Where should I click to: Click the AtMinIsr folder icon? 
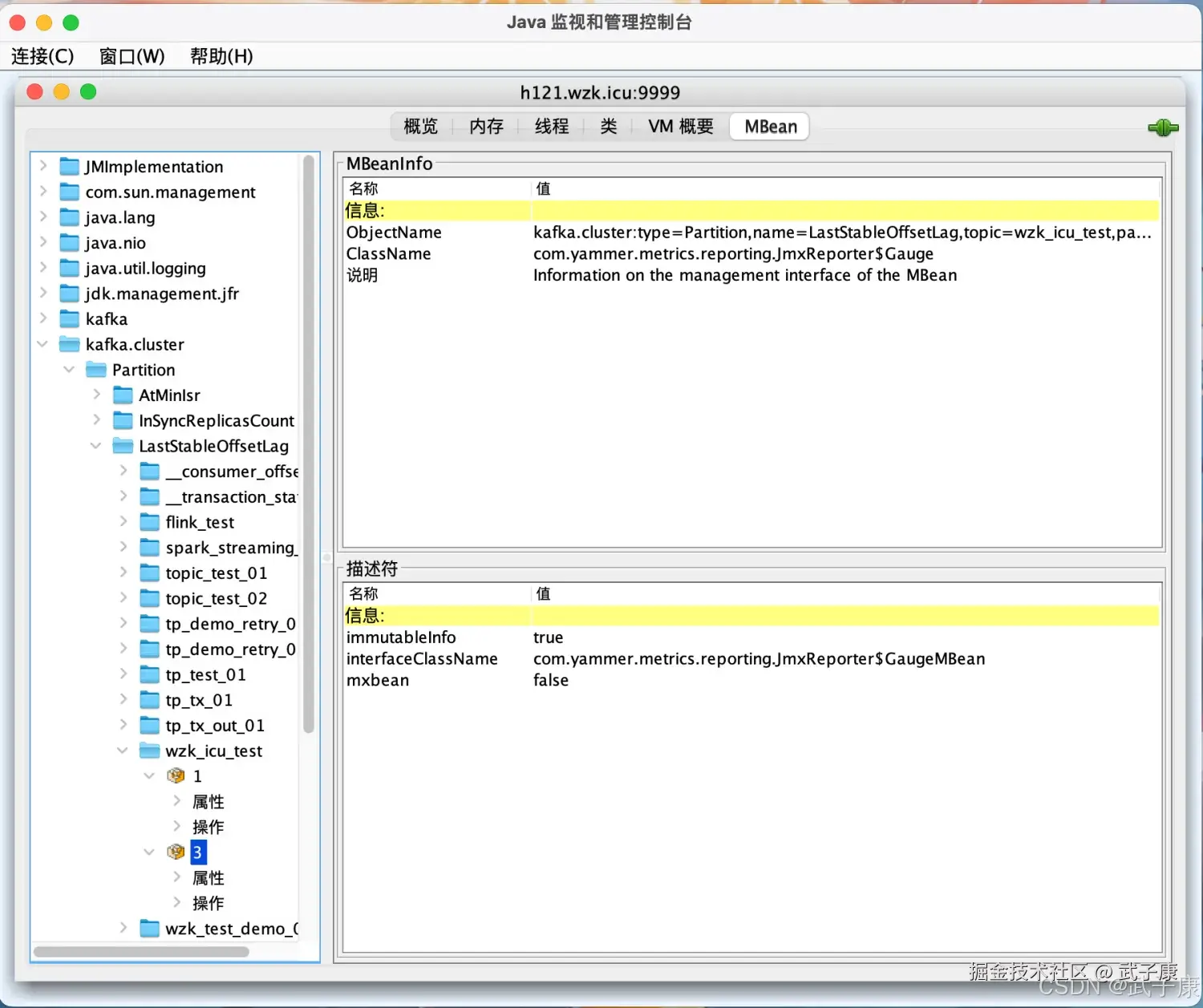[123, 395]
